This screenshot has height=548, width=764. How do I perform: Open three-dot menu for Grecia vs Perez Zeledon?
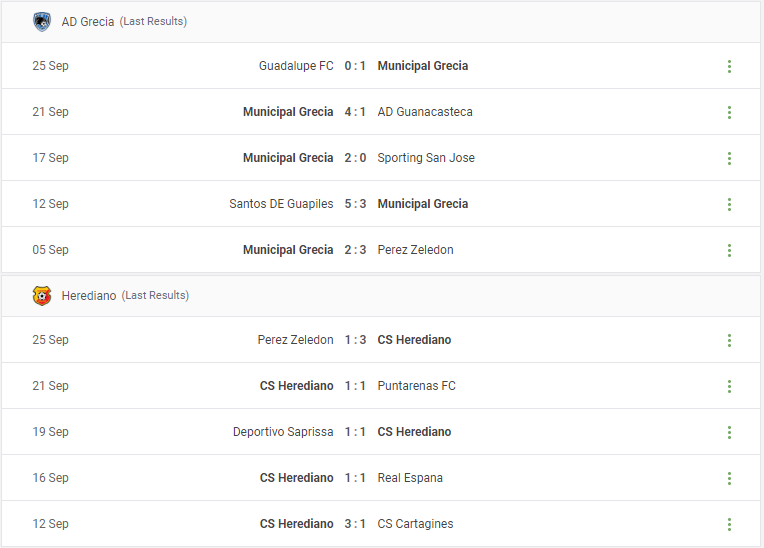[x=729, y=250]
